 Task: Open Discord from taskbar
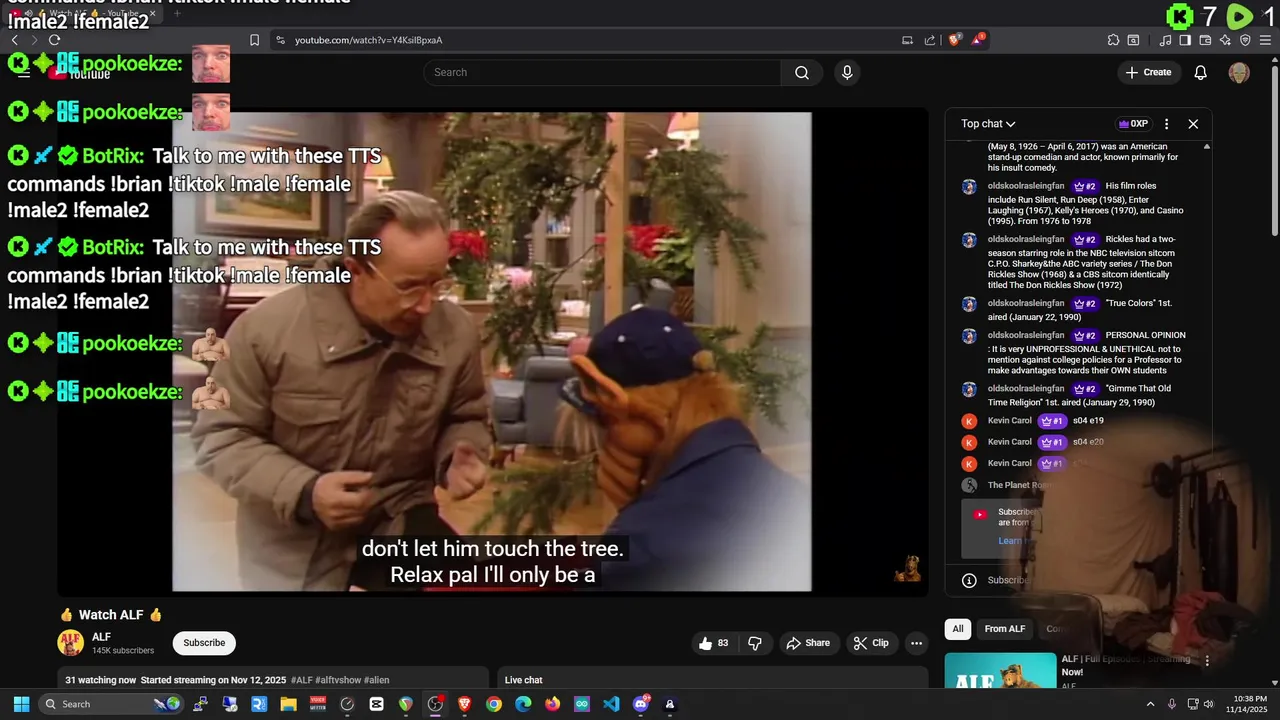641,704
